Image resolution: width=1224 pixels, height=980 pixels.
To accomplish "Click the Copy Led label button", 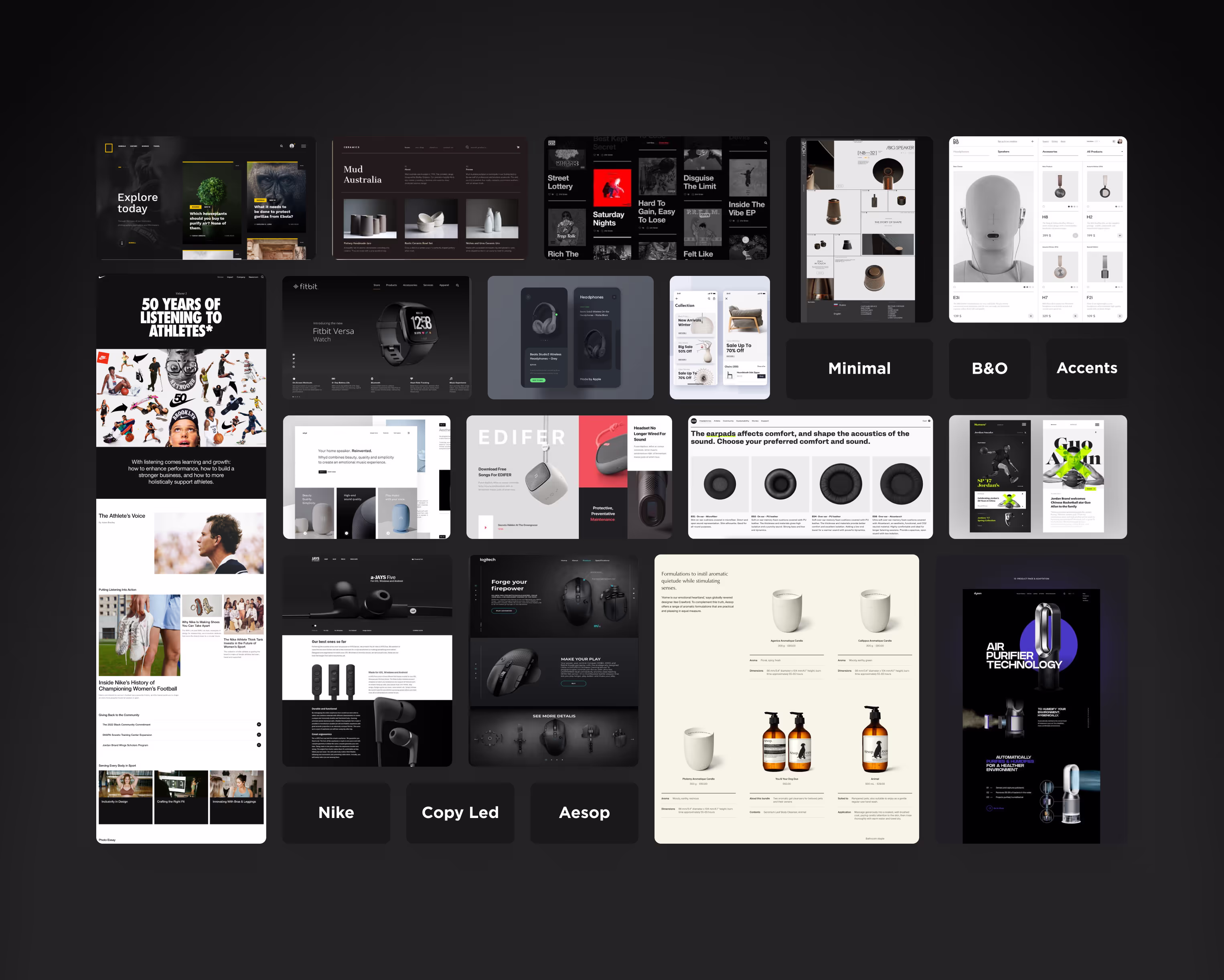I will pyautogui.click(x=460, y=812).
